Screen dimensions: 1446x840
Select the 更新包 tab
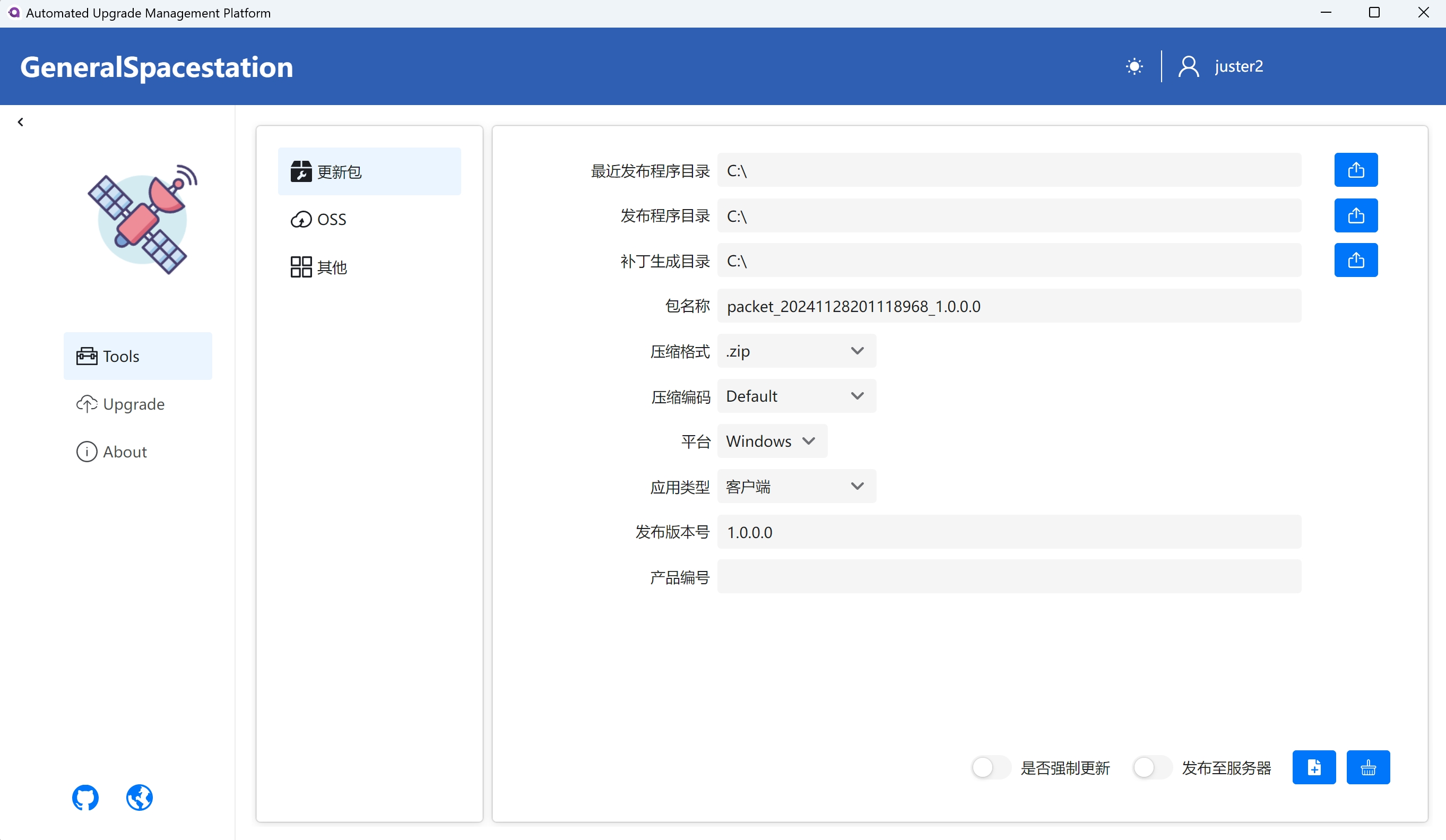point(369,171)
